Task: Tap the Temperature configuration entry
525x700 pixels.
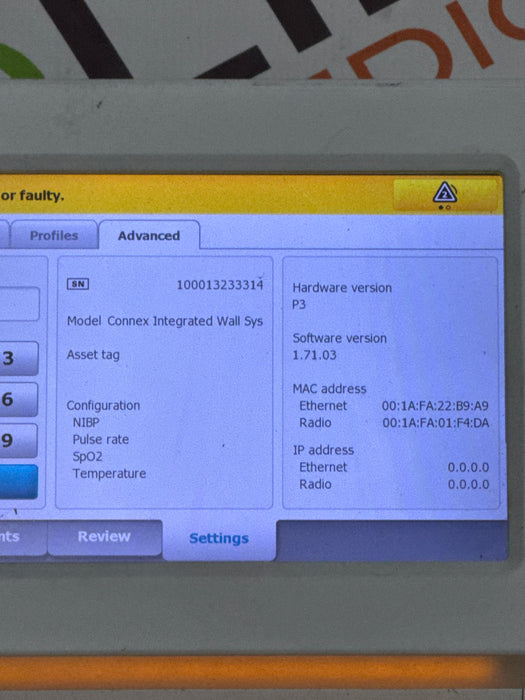Action: [109, 474]
